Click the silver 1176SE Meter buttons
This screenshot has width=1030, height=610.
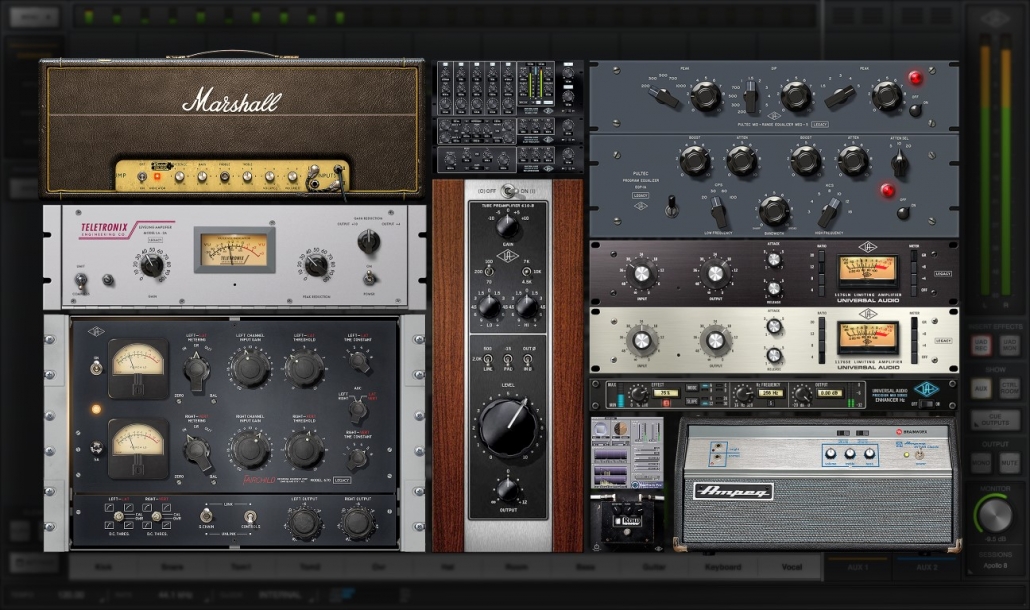914,339
